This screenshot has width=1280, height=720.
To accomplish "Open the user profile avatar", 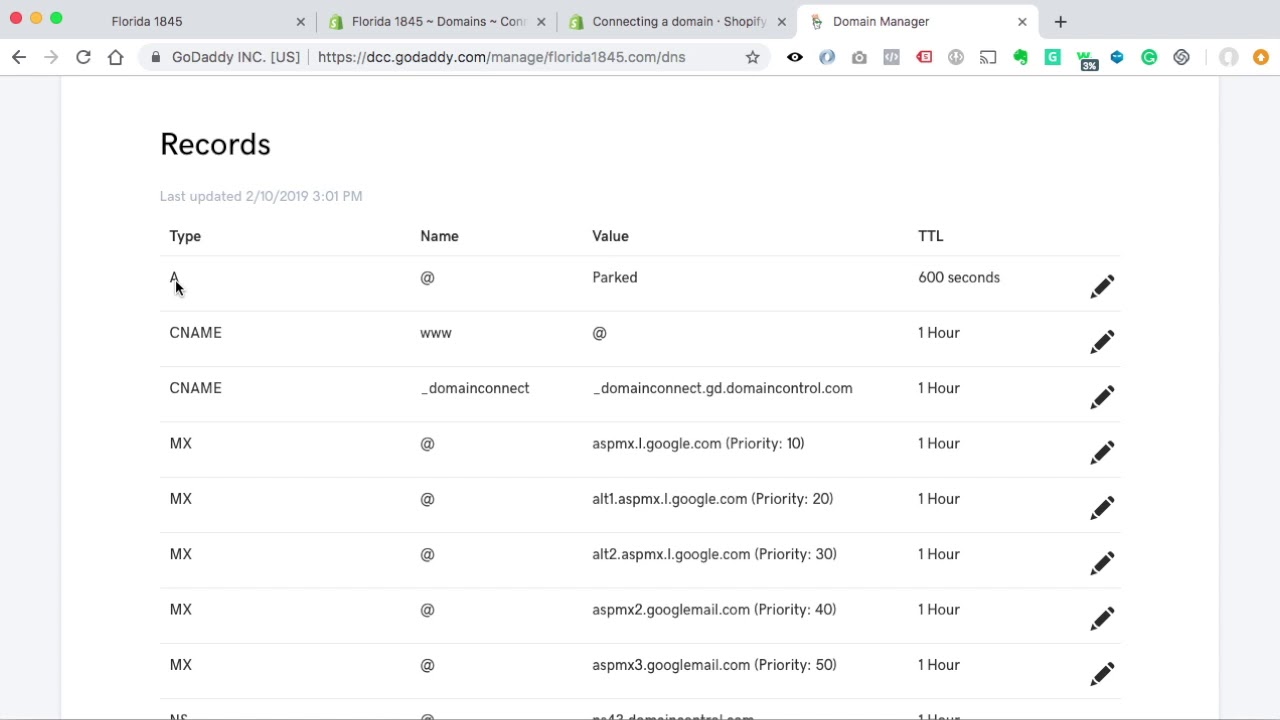I will pos(1229,57).
